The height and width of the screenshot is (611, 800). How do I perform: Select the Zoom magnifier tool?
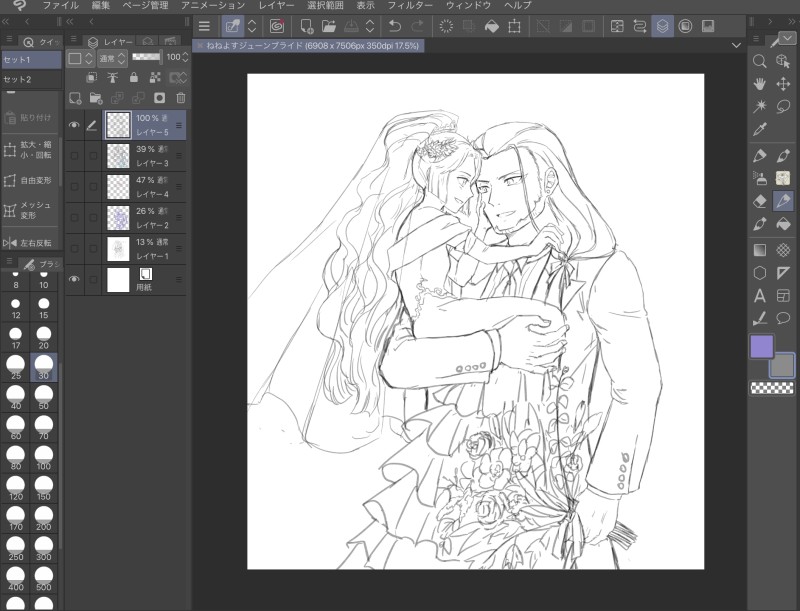759,62
